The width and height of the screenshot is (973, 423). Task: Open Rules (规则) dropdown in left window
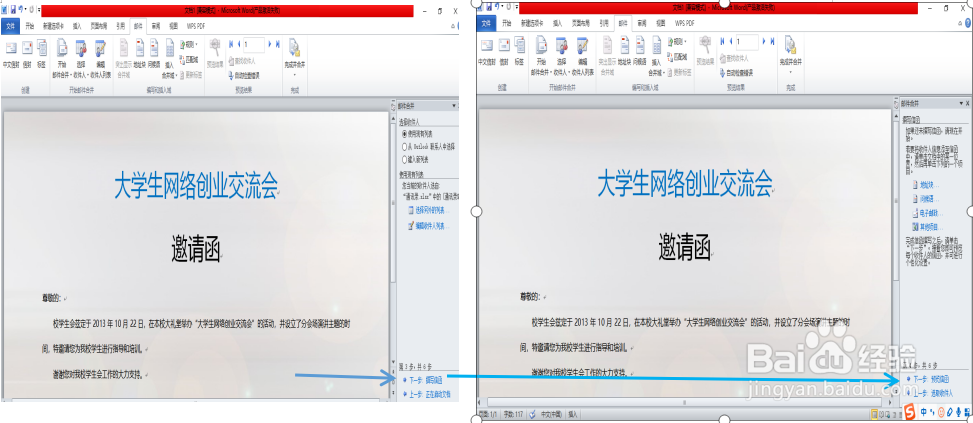[189, 44]
